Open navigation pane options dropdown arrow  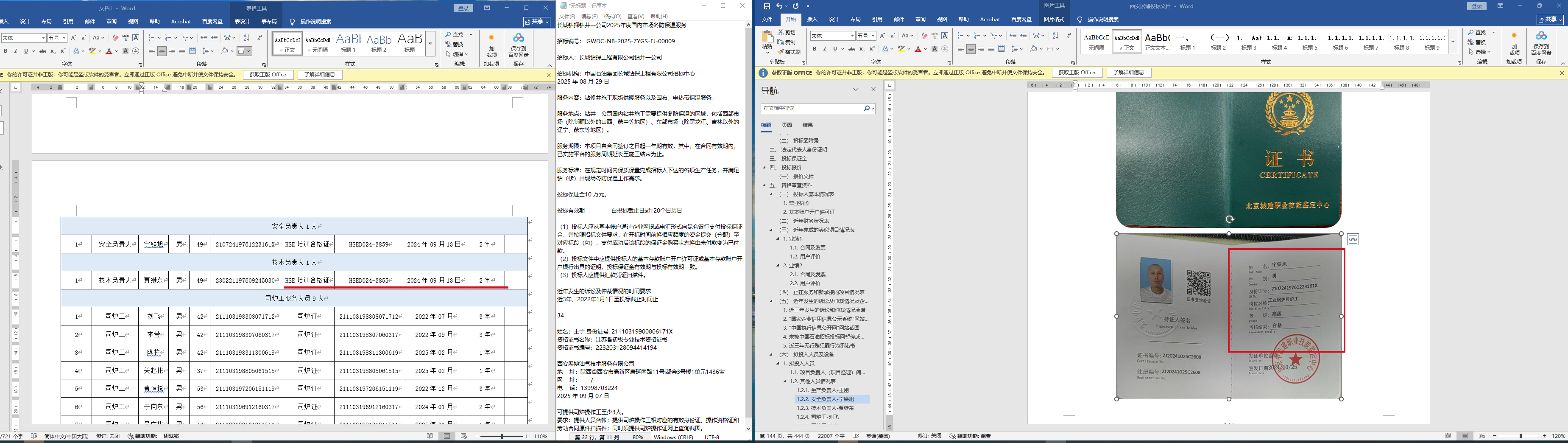[x=856, y=90]
